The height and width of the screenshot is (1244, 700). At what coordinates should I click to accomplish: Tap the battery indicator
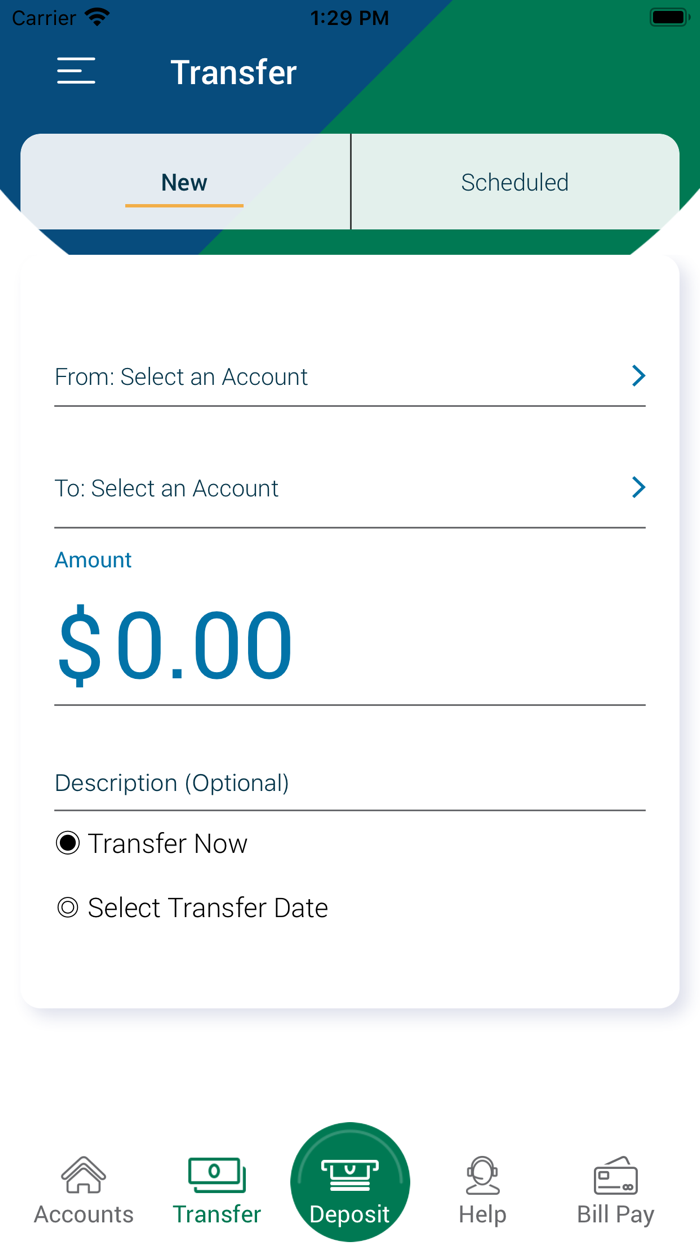click(x=664, y=16)
